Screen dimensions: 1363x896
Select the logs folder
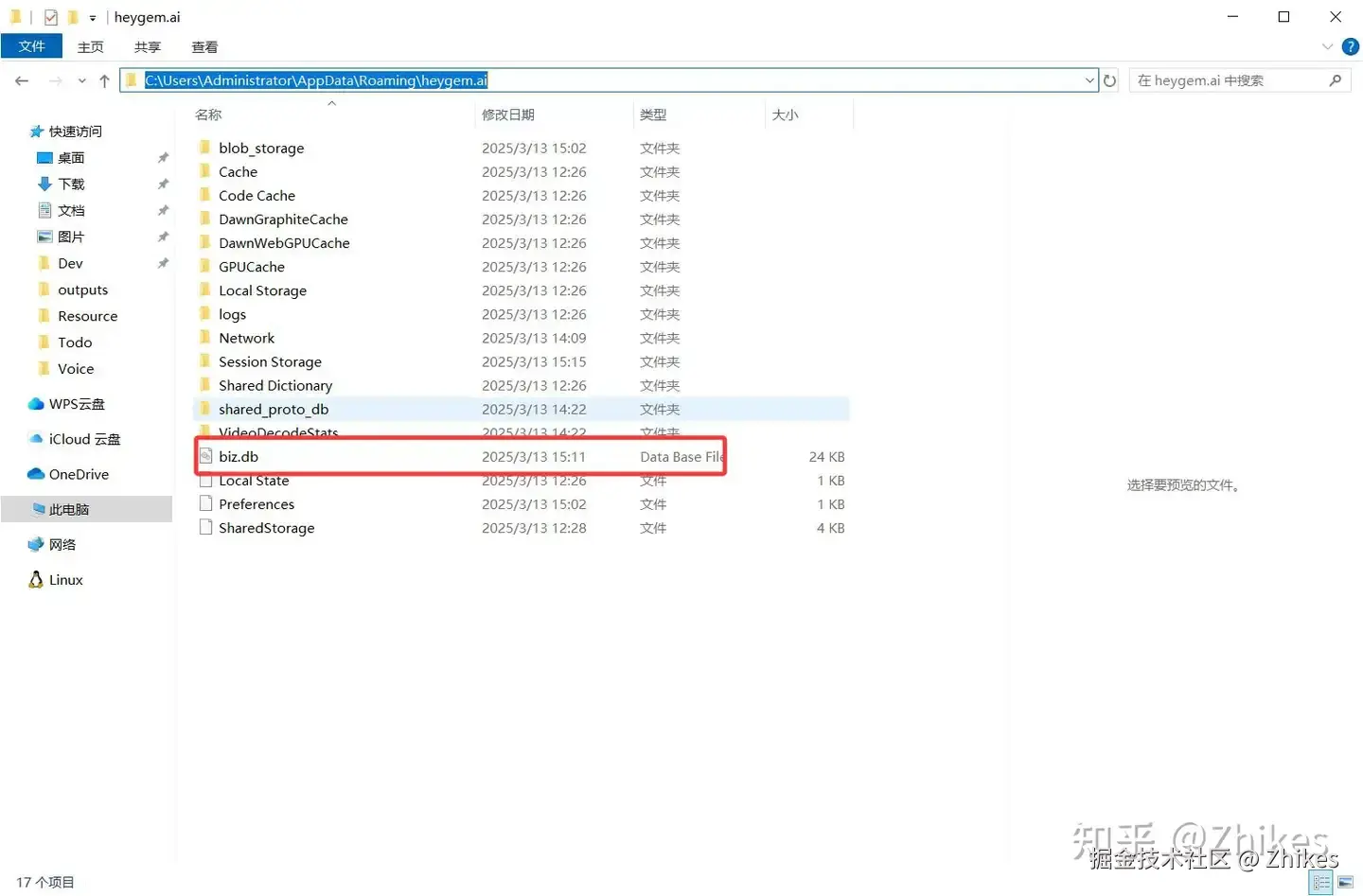click(232, 314)
